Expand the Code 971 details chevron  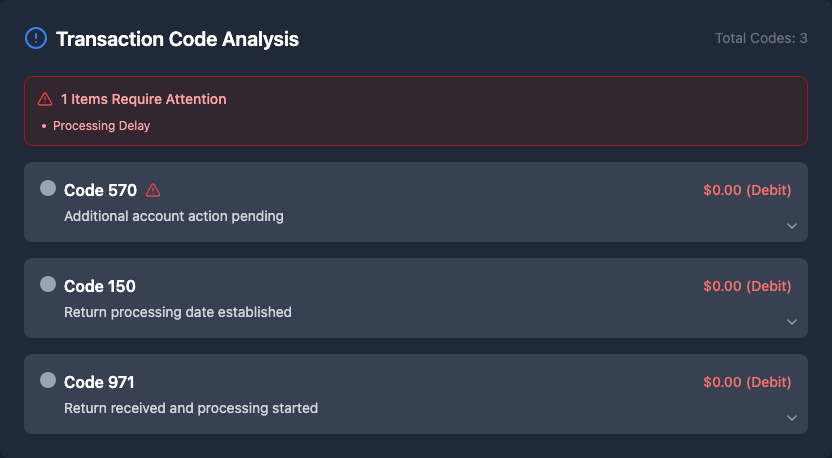coord(791,418)
